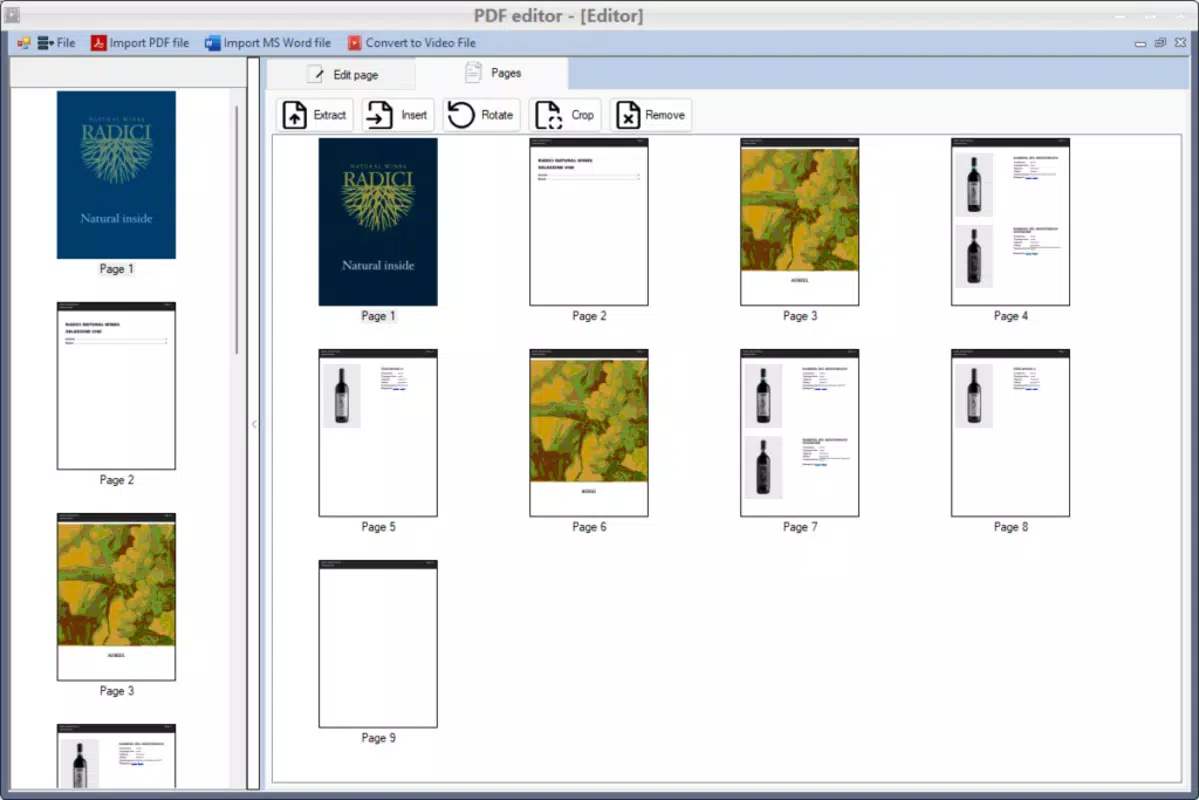Select Page 3 grape image thumbnail in grid
This screenshot has height=800, width=1199.
point(799,222)
